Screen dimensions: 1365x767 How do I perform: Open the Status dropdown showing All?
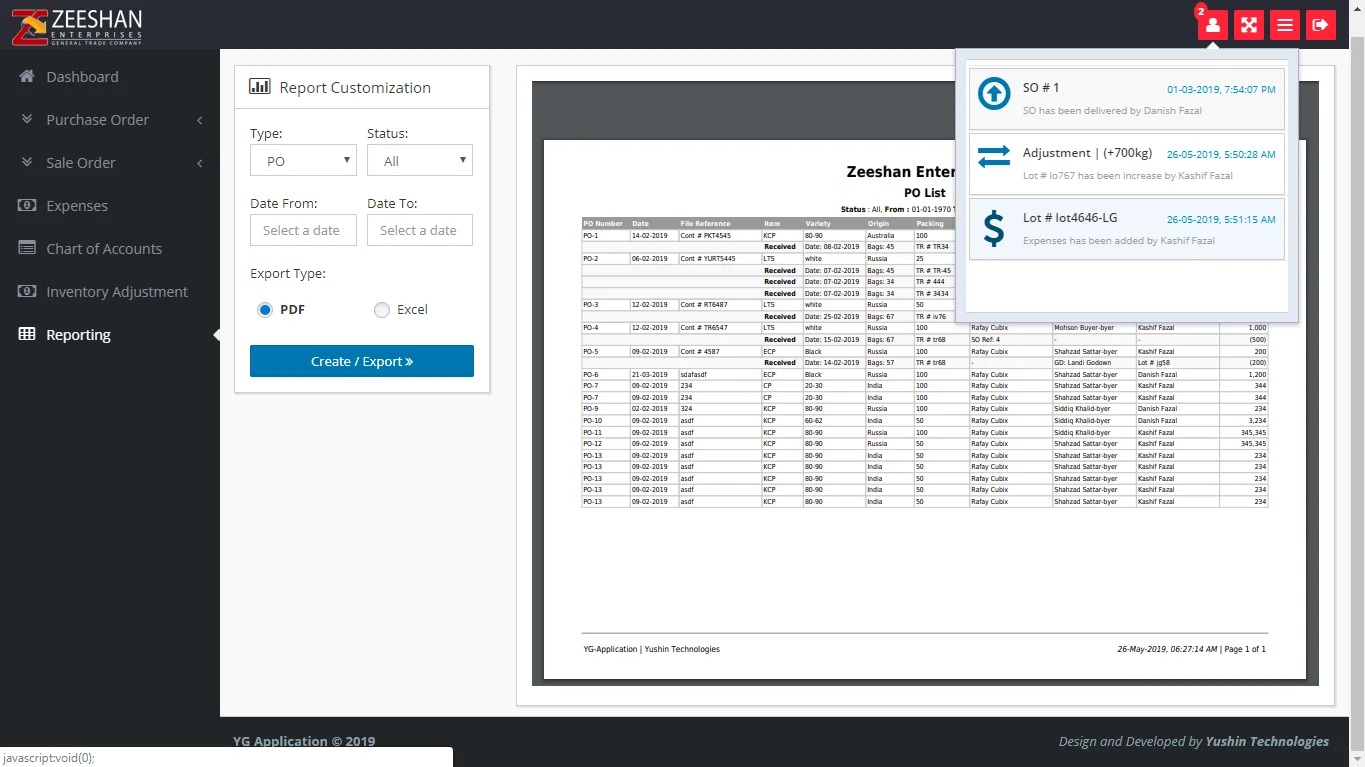coord(420,161)
